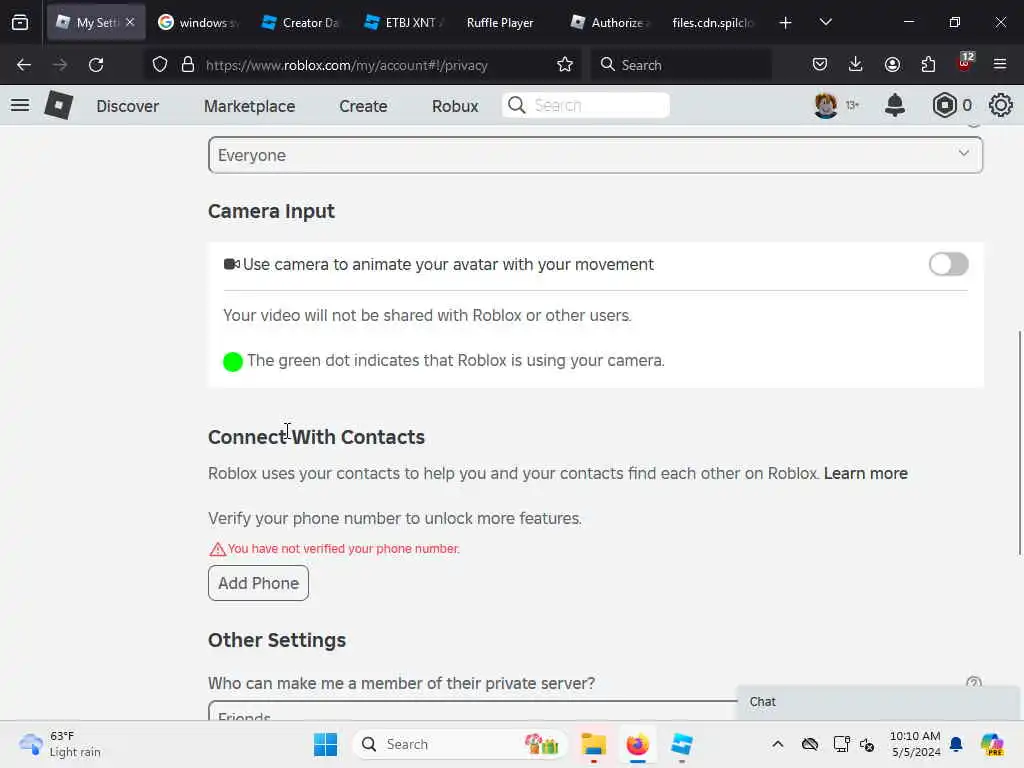Save page to Pocket
Screen dimensions: 1024x768
[820, 65]
